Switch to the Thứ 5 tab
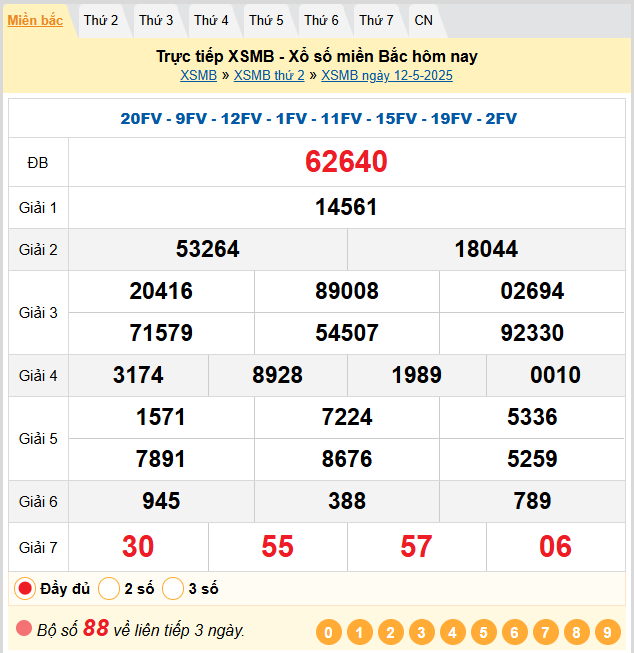The image size is (634, 653). 266,20
